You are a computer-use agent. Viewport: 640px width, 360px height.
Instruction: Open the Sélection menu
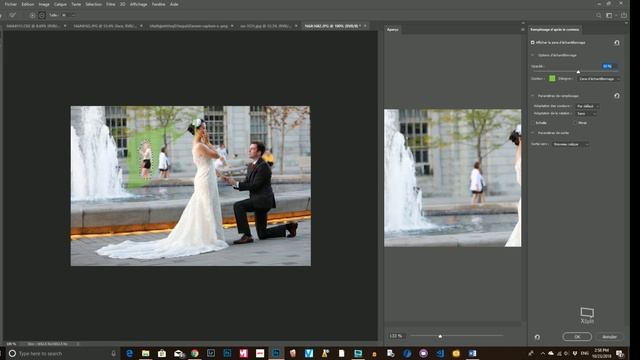pyautogui.click(x=93, y=4)
